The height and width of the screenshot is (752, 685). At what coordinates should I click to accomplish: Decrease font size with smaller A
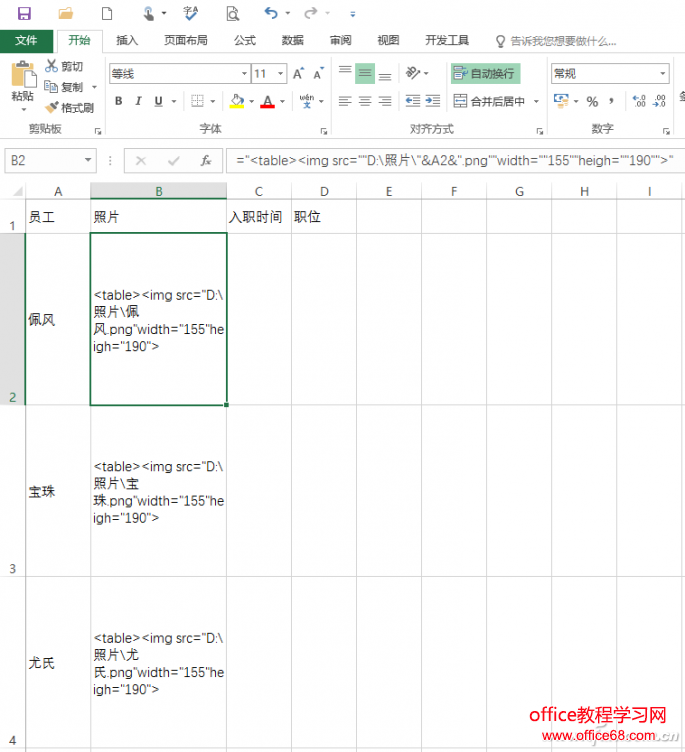[x=318, y=73]
